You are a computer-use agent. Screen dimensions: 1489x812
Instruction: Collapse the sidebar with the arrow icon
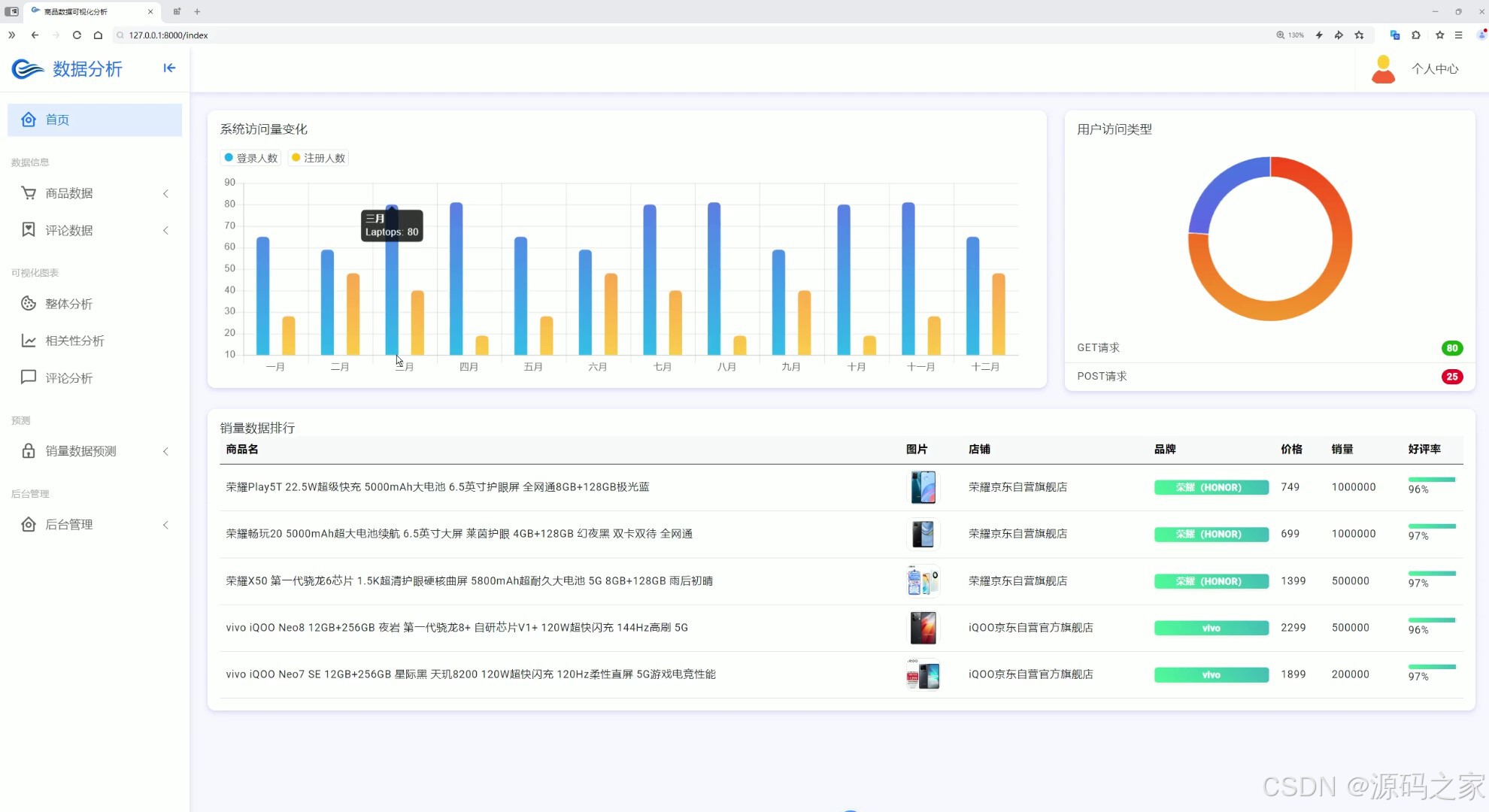pos(169,68)
